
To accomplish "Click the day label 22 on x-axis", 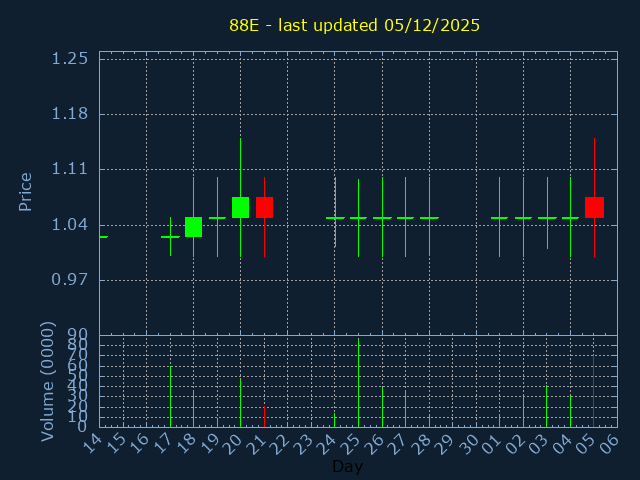I will 280,444.
